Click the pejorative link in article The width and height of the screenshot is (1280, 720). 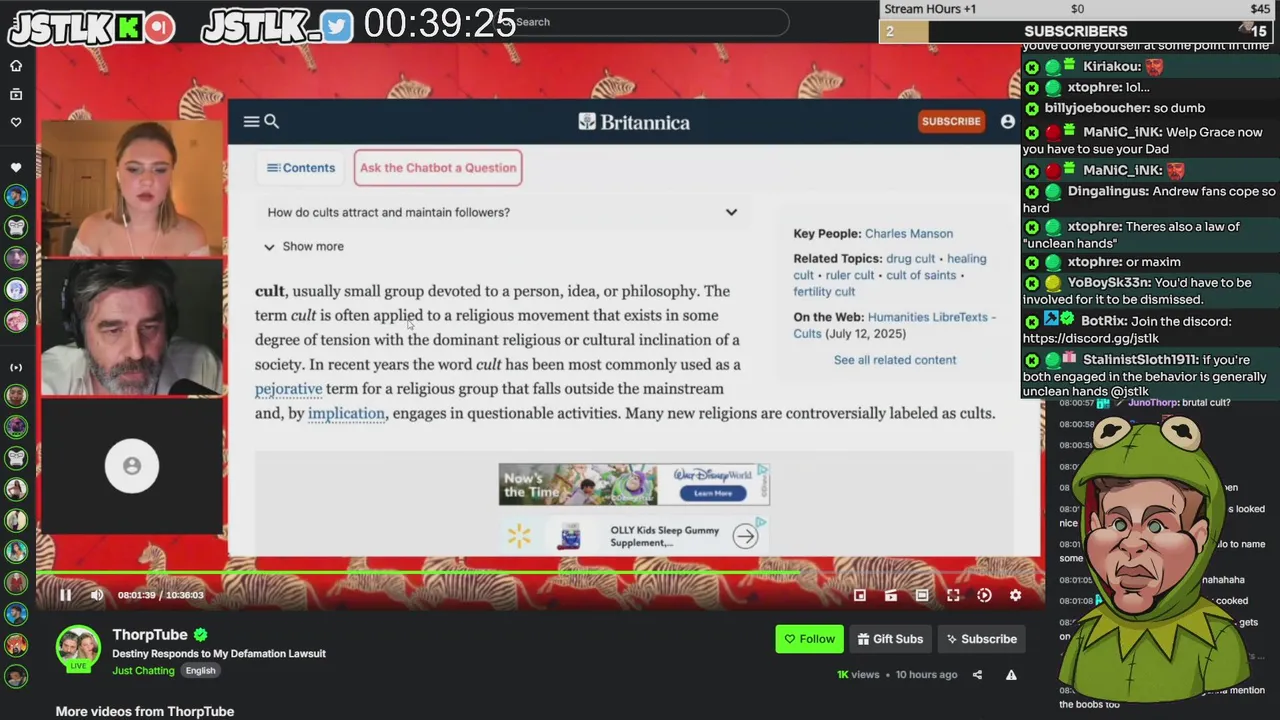pos(288,389)
